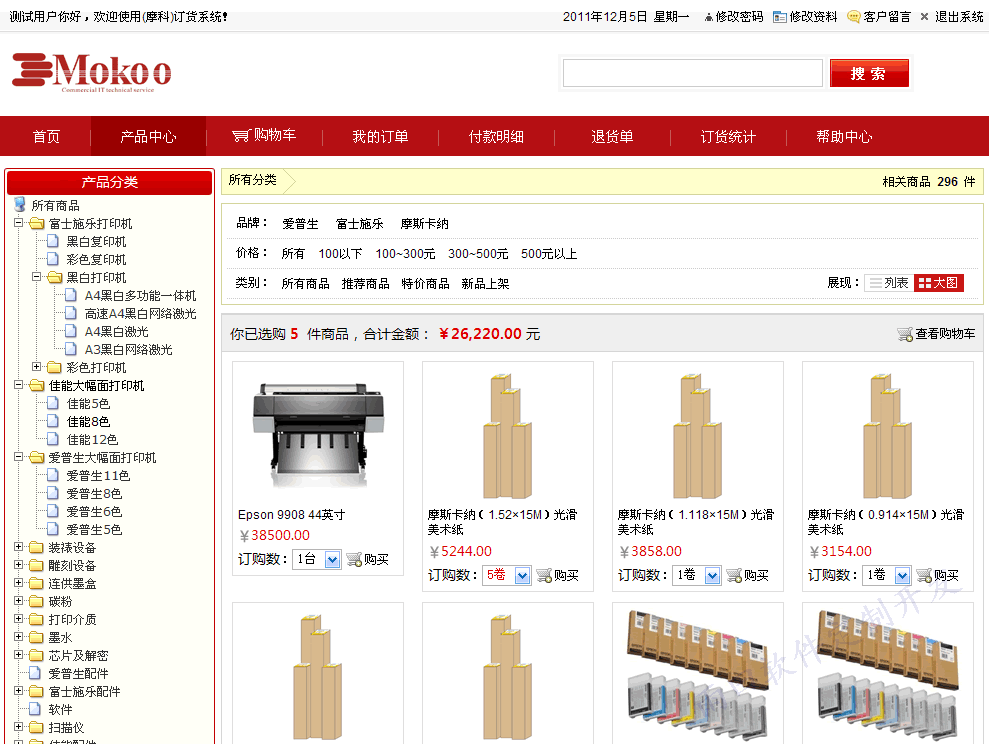Open quantity dropdown for 1.52×15M paper
Screen dimensions: 989x744
[522, 576]
